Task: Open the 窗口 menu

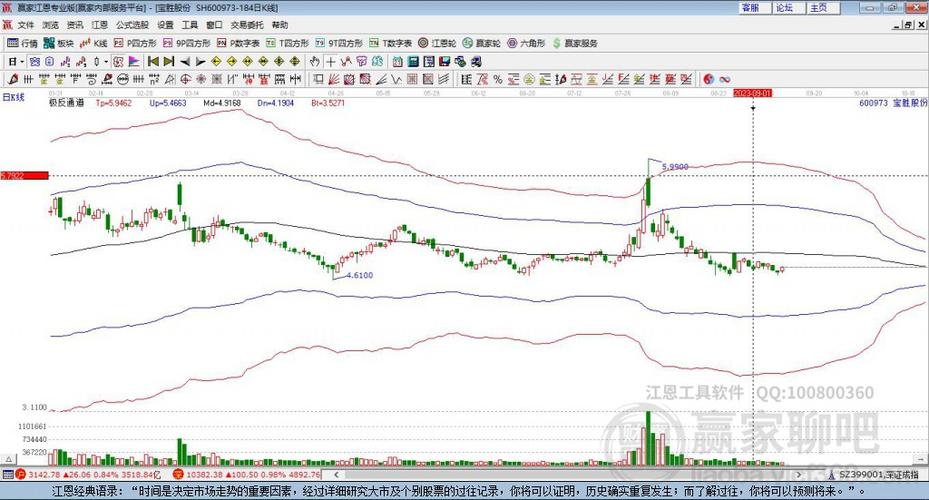Action: pos(214,25)
